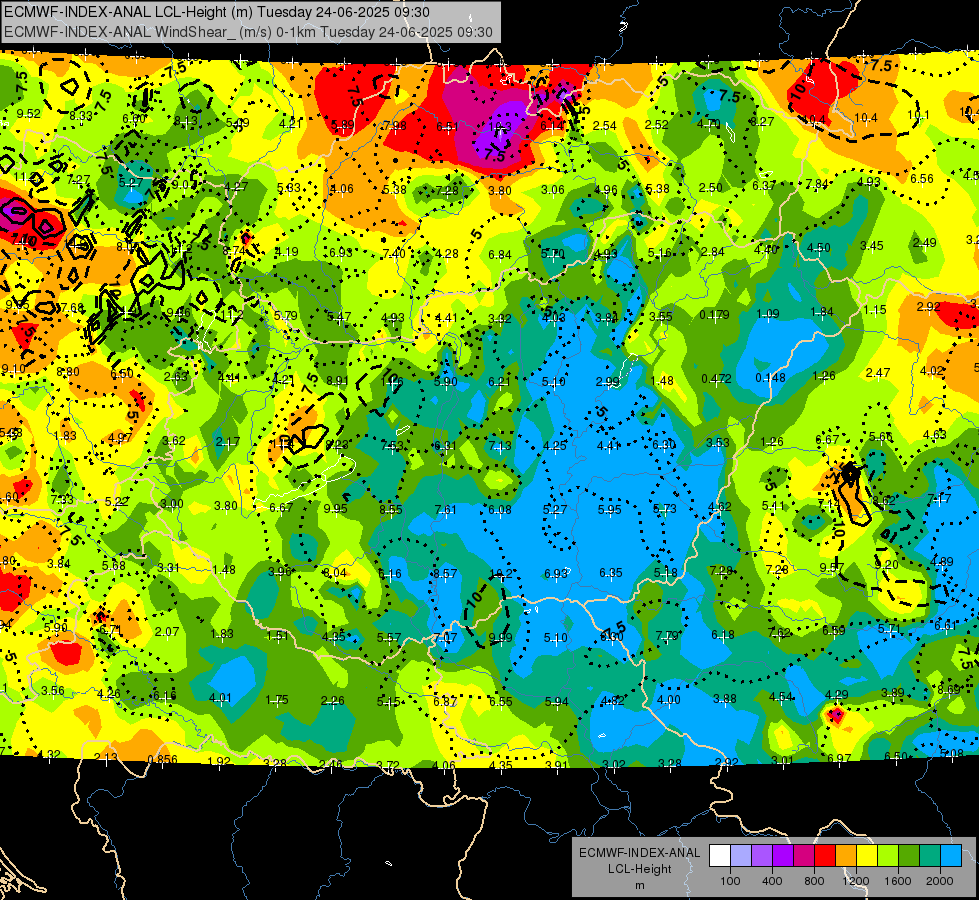Click the grid value 5.73
Screen dimensions: 979x900
664,508
